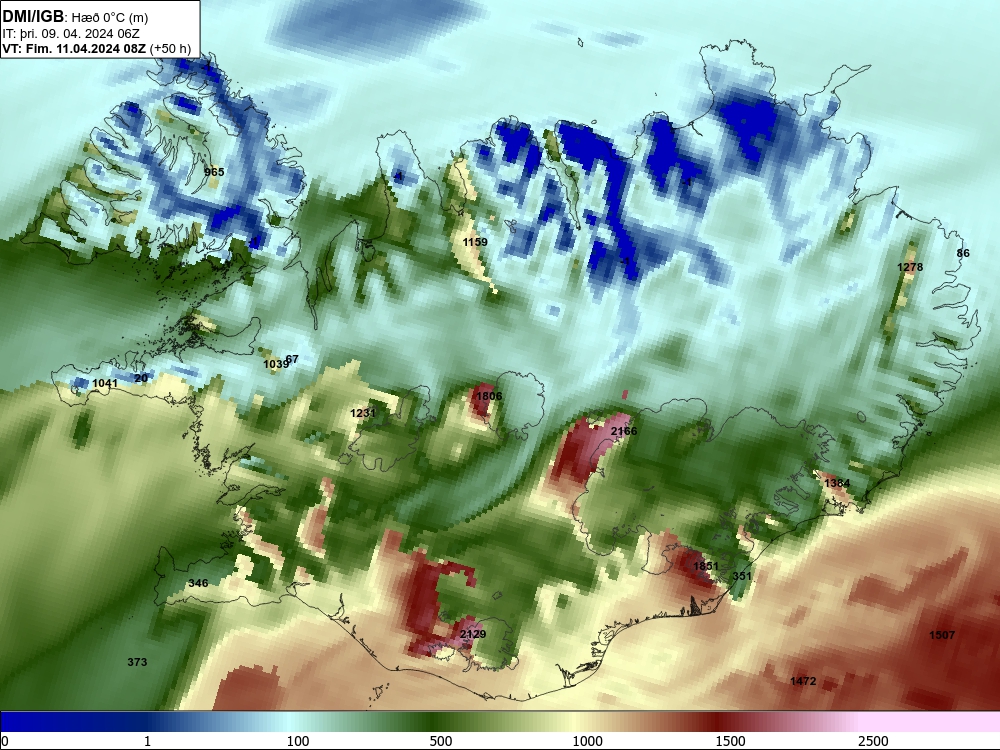
Task: Click the '1000' tick on the color scale
Action: pos(587,741)
